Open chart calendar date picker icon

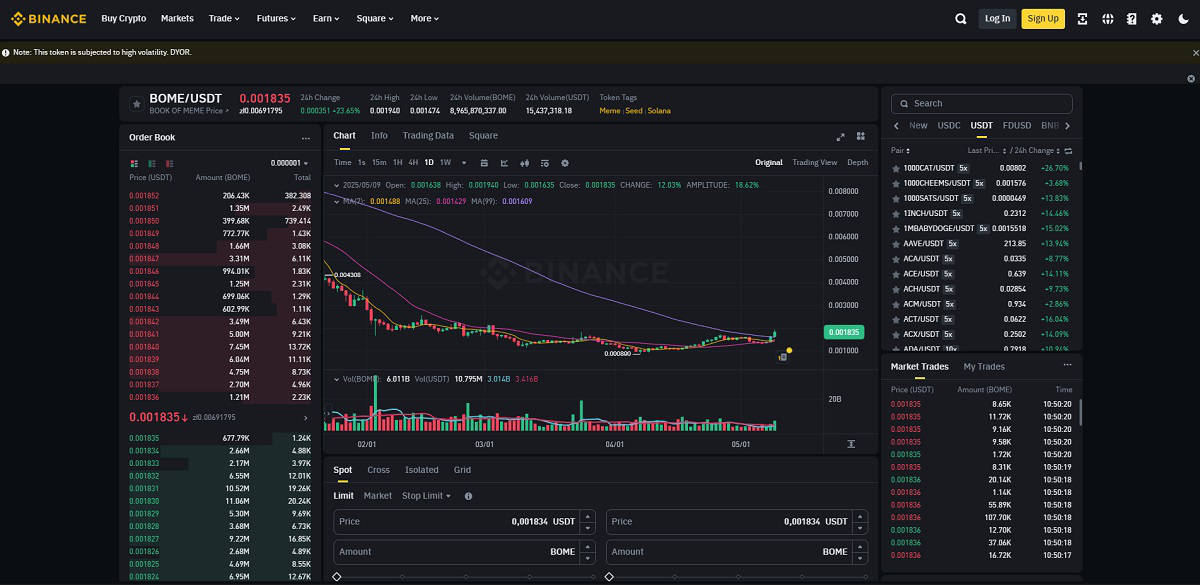tap(484, 162)
